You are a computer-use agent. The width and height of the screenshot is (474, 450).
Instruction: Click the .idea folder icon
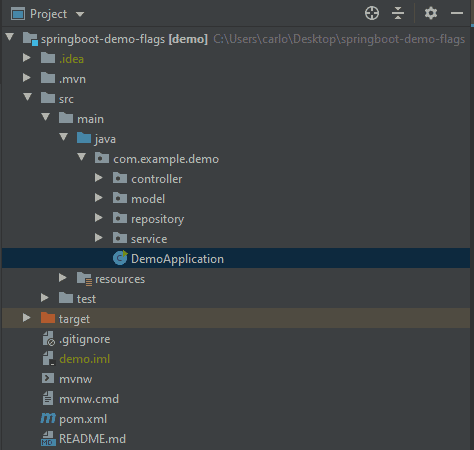[48, 58]
